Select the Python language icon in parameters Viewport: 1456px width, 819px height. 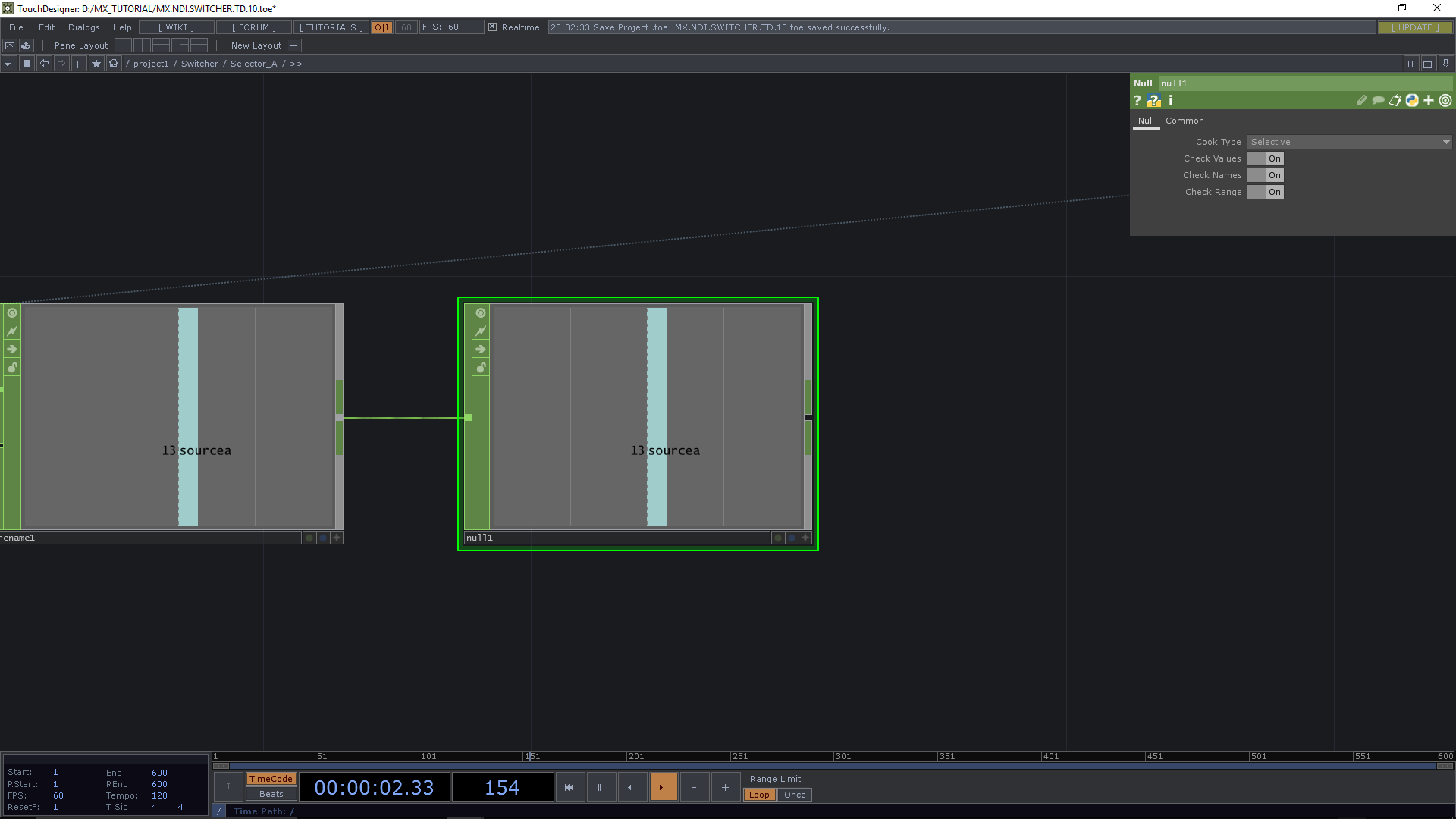[x=1412, y=100]
